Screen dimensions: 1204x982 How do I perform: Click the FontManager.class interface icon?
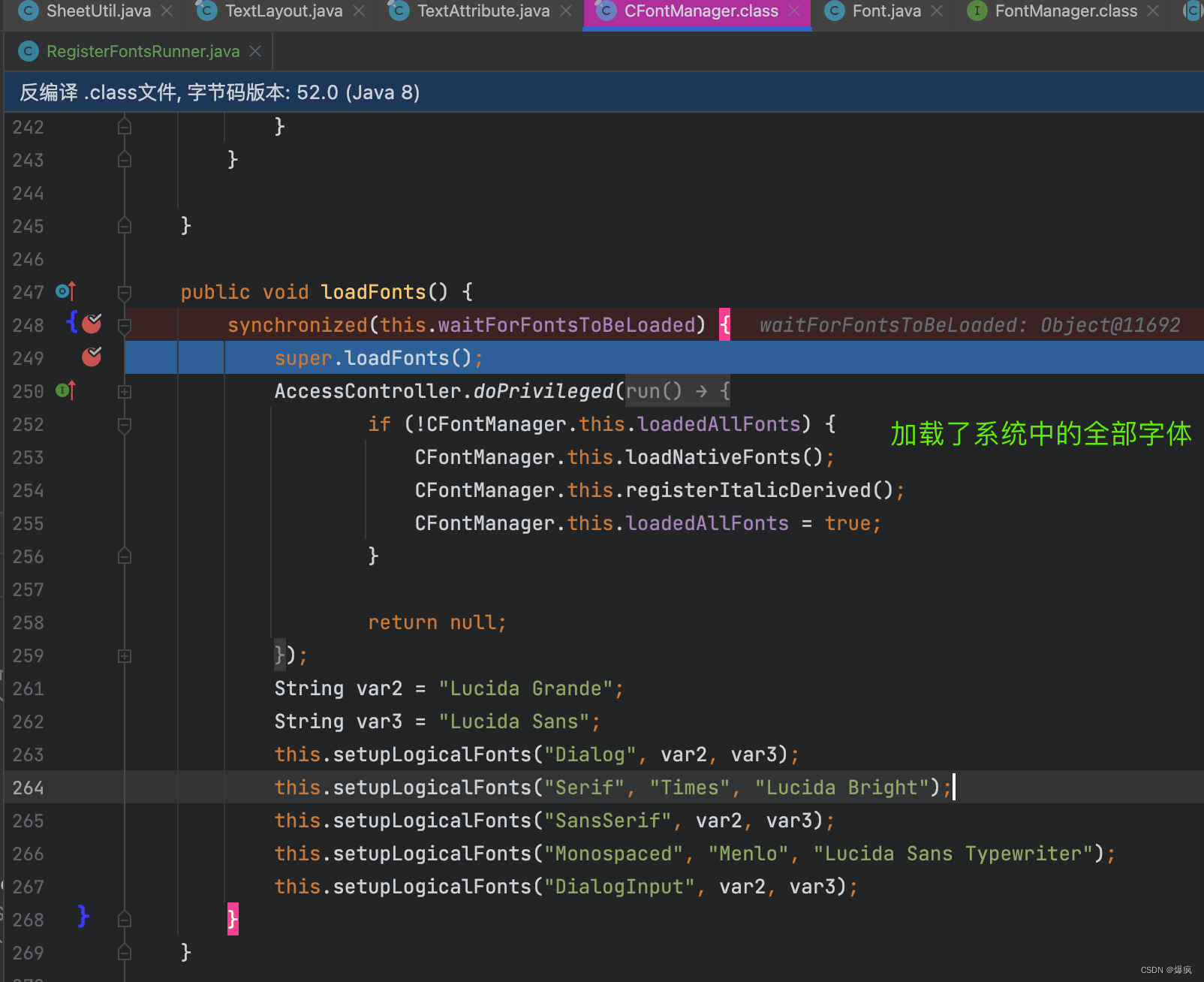[x=977, y=11]
